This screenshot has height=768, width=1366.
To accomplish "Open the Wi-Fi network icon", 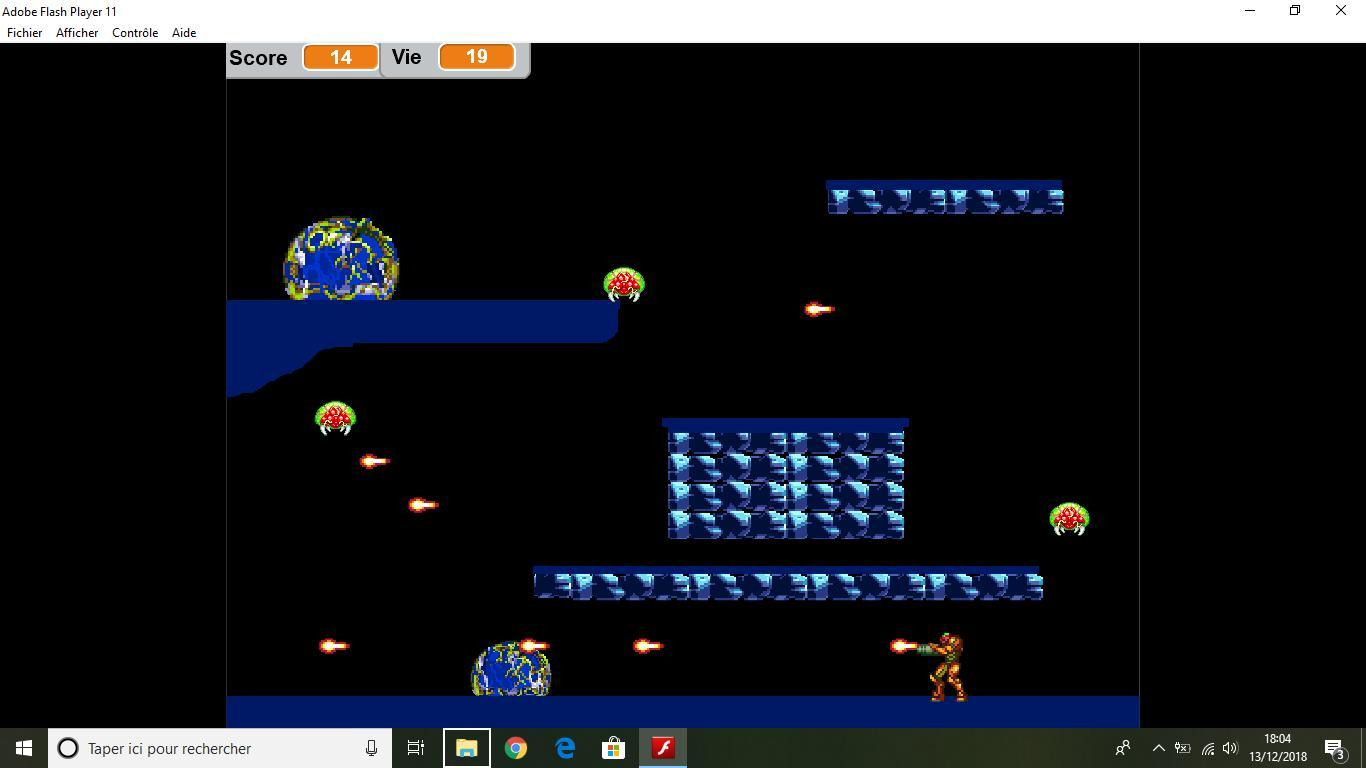I will 1208,748.
